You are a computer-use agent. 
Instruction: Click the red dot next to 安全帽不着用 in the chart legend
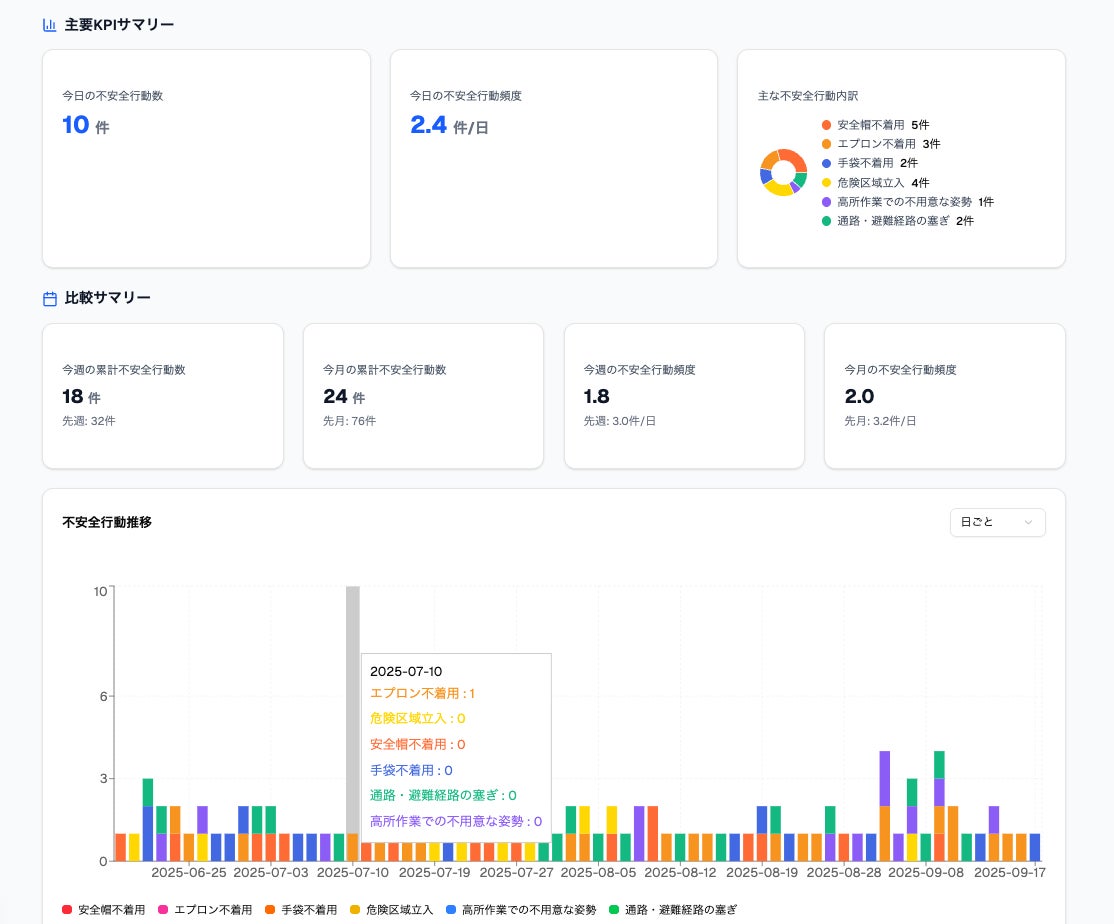pos(67,910)
